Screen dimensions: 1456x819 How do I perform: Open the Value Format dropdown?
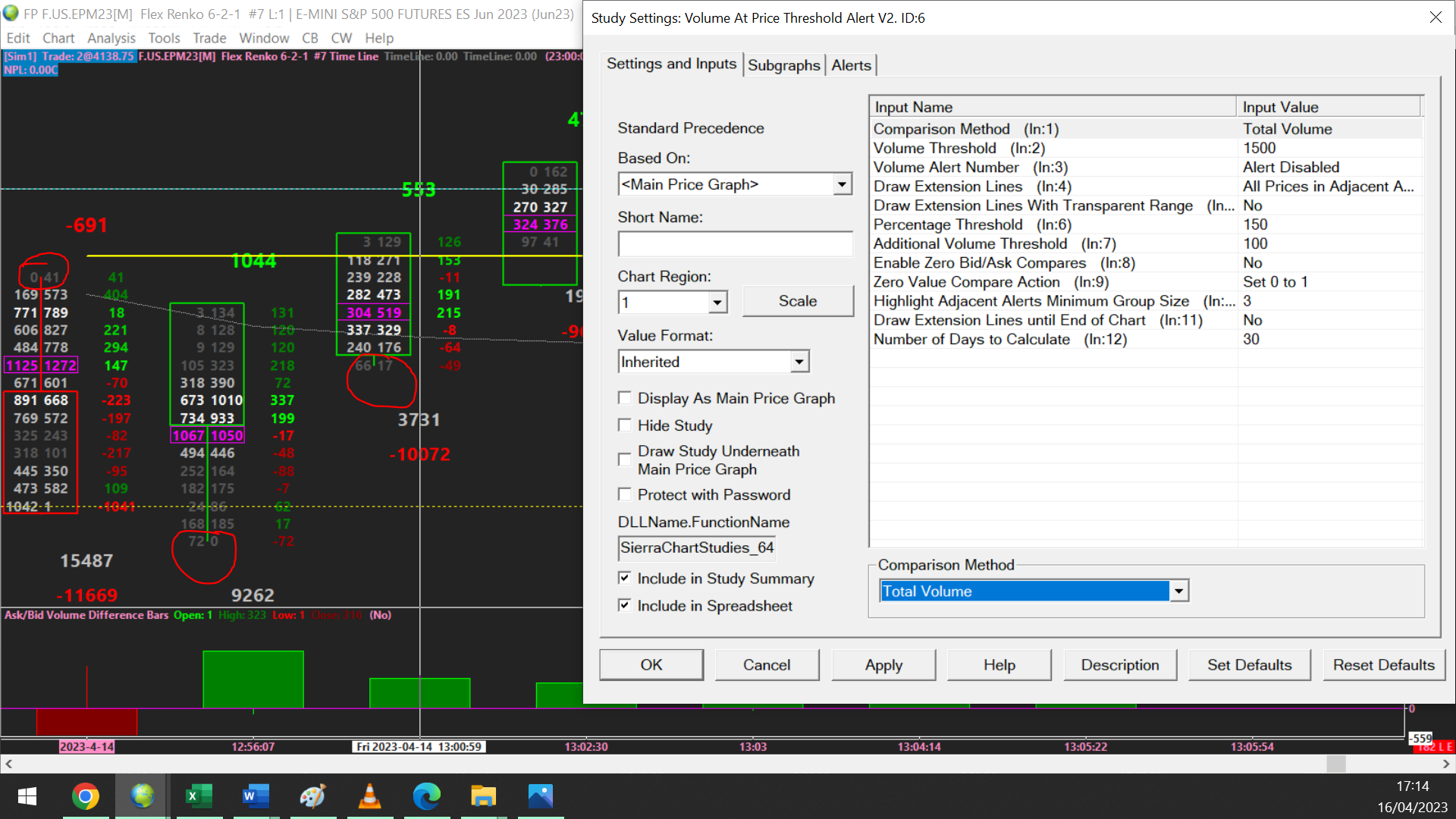(799, 362)
